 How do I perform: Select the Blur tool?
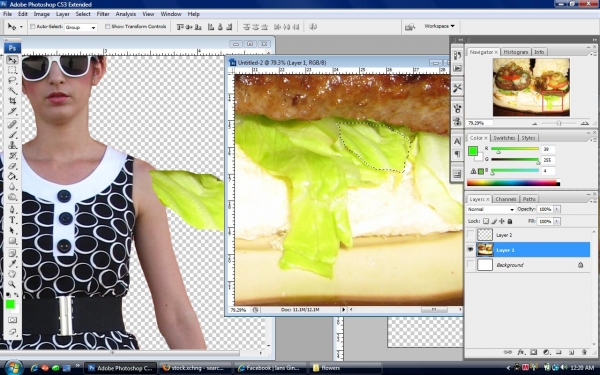12,186
